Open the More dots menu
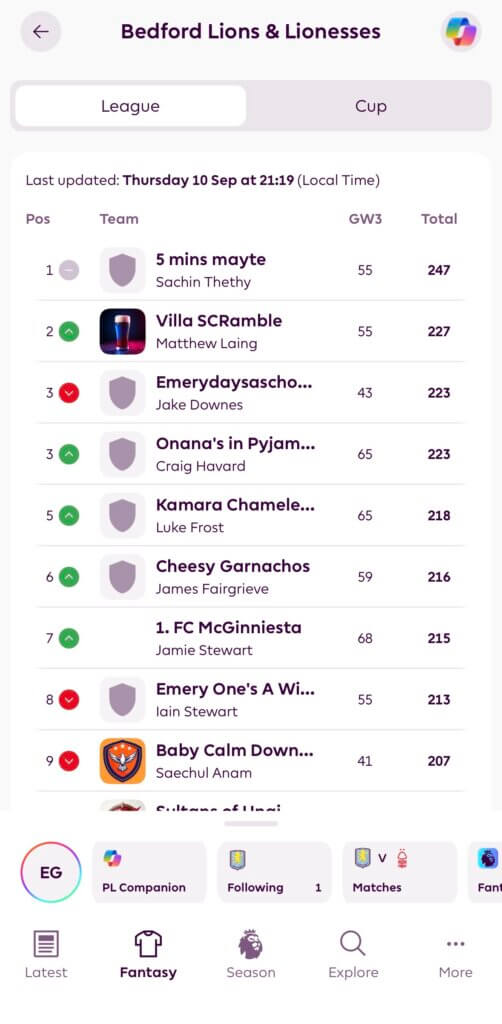502x1024 pixels. [456, 944]
